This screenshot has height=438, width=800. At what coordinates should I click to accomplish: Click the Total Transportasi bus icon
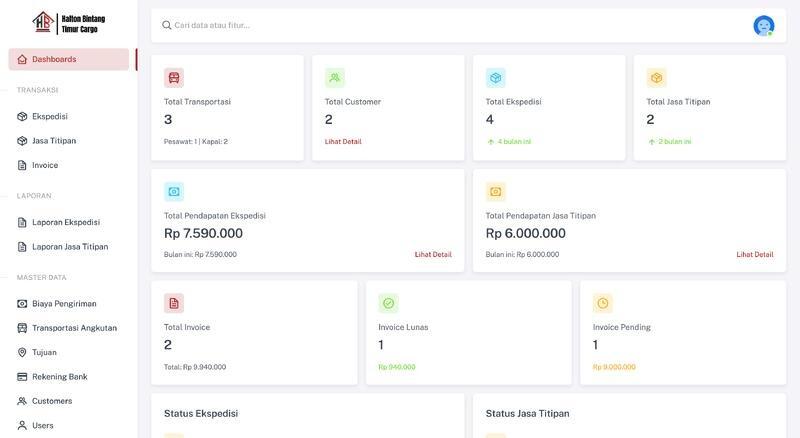[174, 78]
